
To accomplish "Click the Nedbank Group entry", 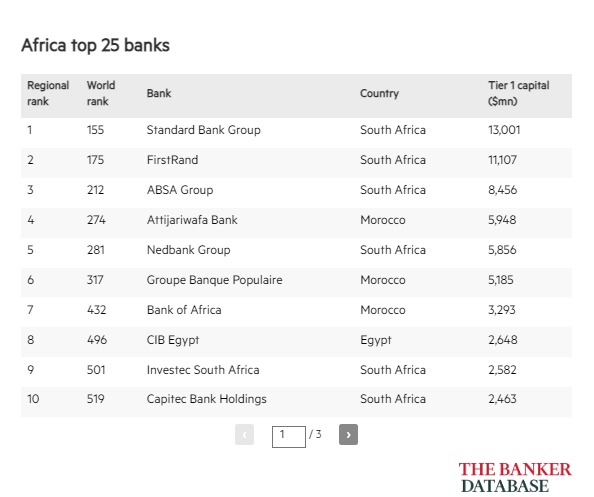I will tap(189, 250).
